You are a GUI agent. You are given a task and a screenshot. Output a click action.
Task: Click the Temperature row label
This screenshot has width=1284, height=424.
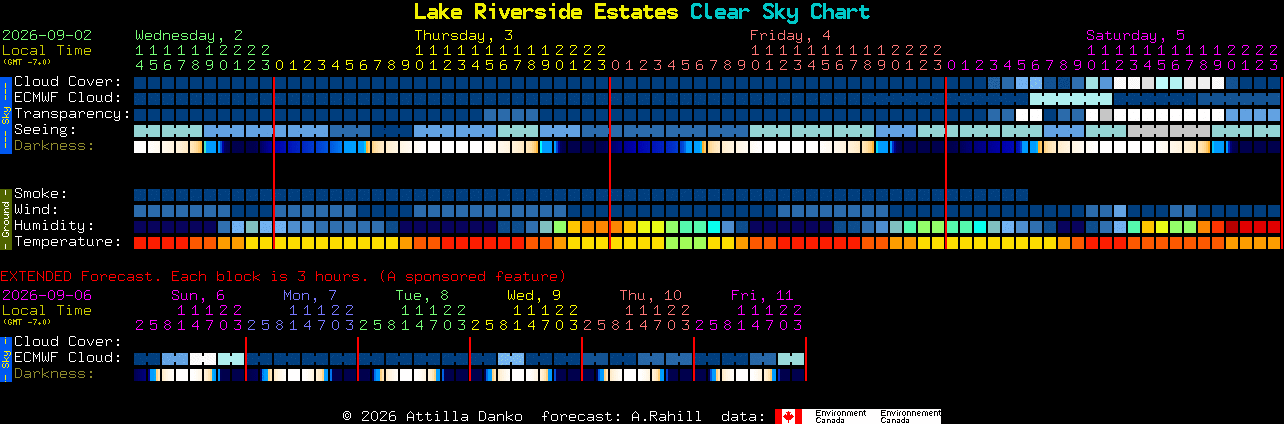[68, 241]
